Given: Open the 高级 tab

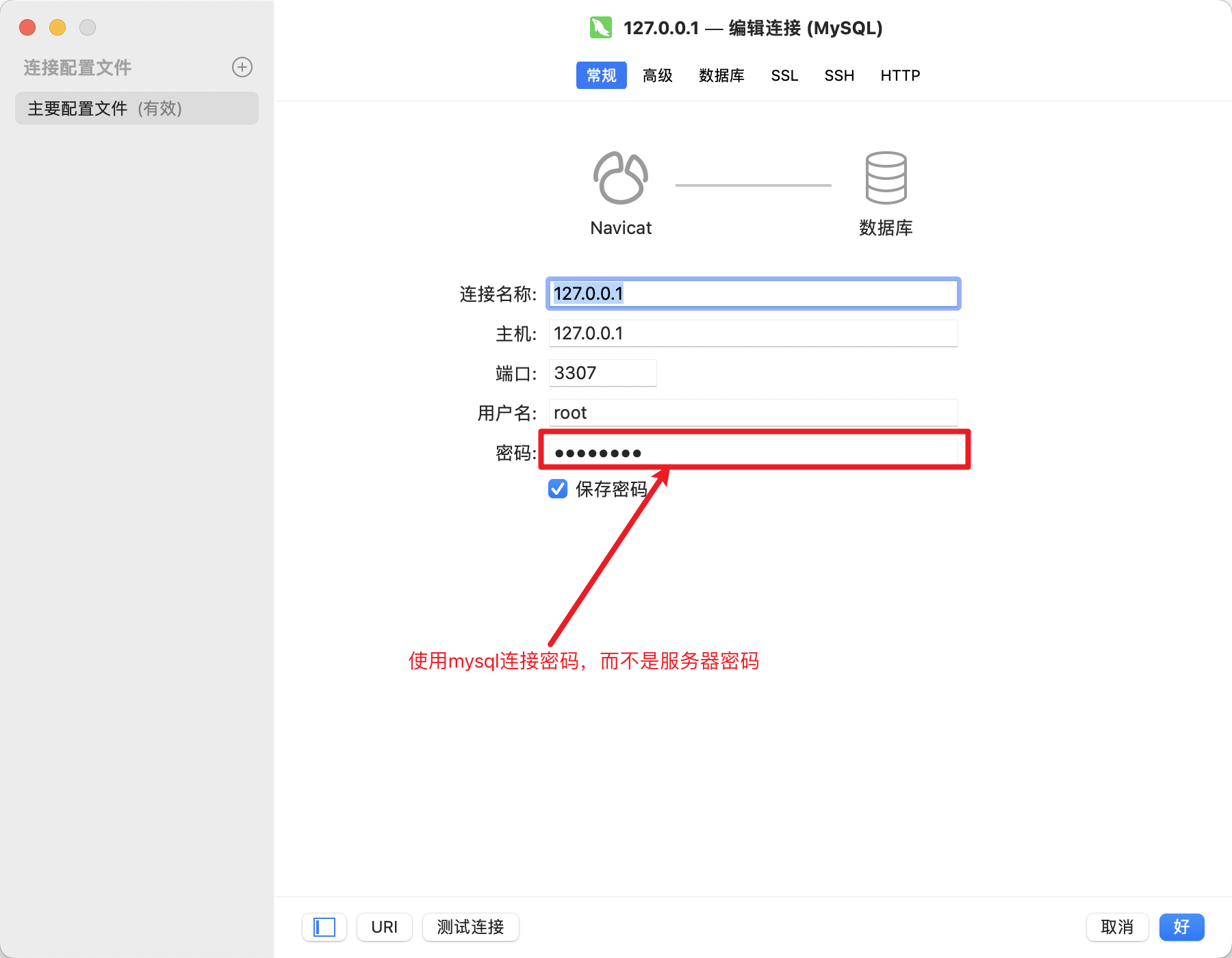Looking at the screenshot, I should (x=658, y=75).
